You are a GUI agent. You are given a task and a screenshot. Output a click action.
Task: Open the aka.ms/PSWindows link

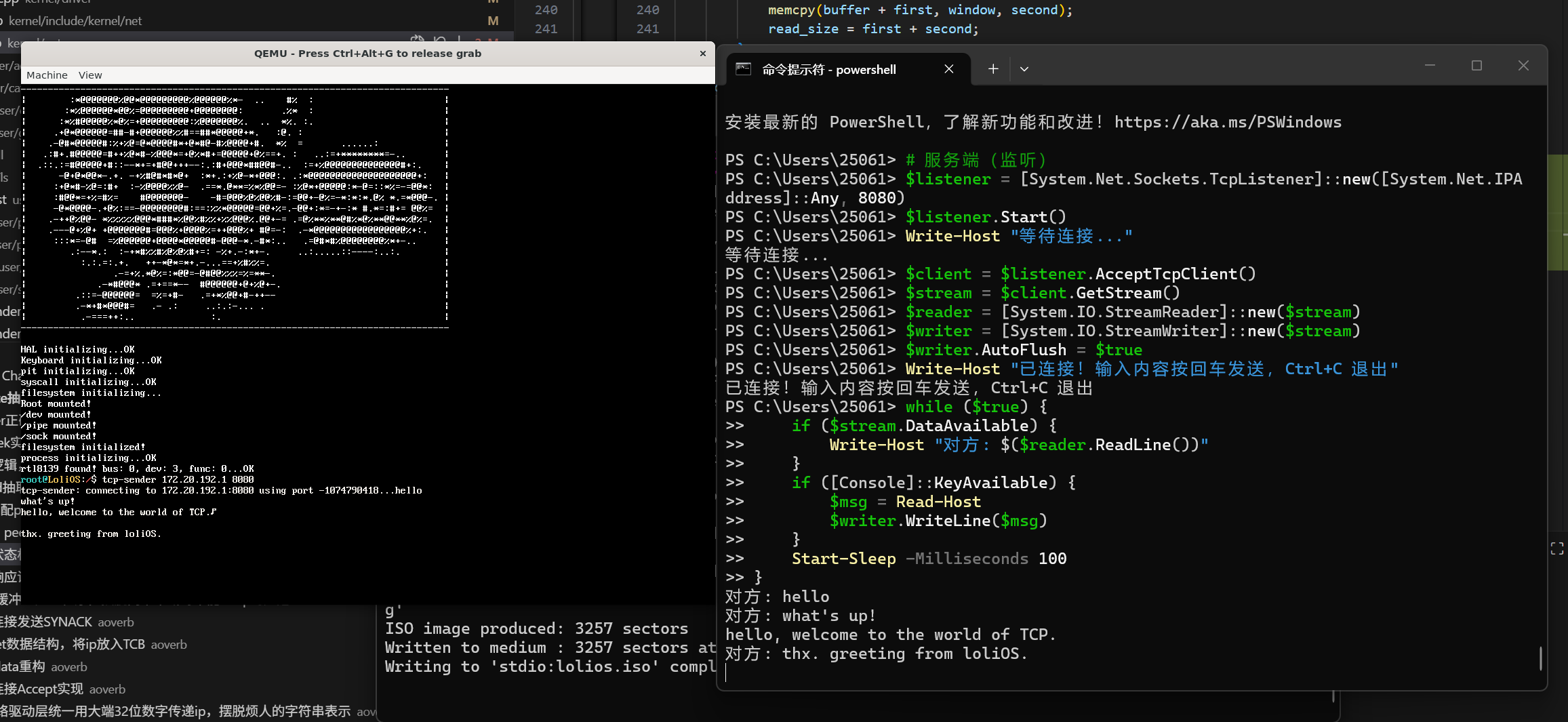click(x=1227, y=122)
